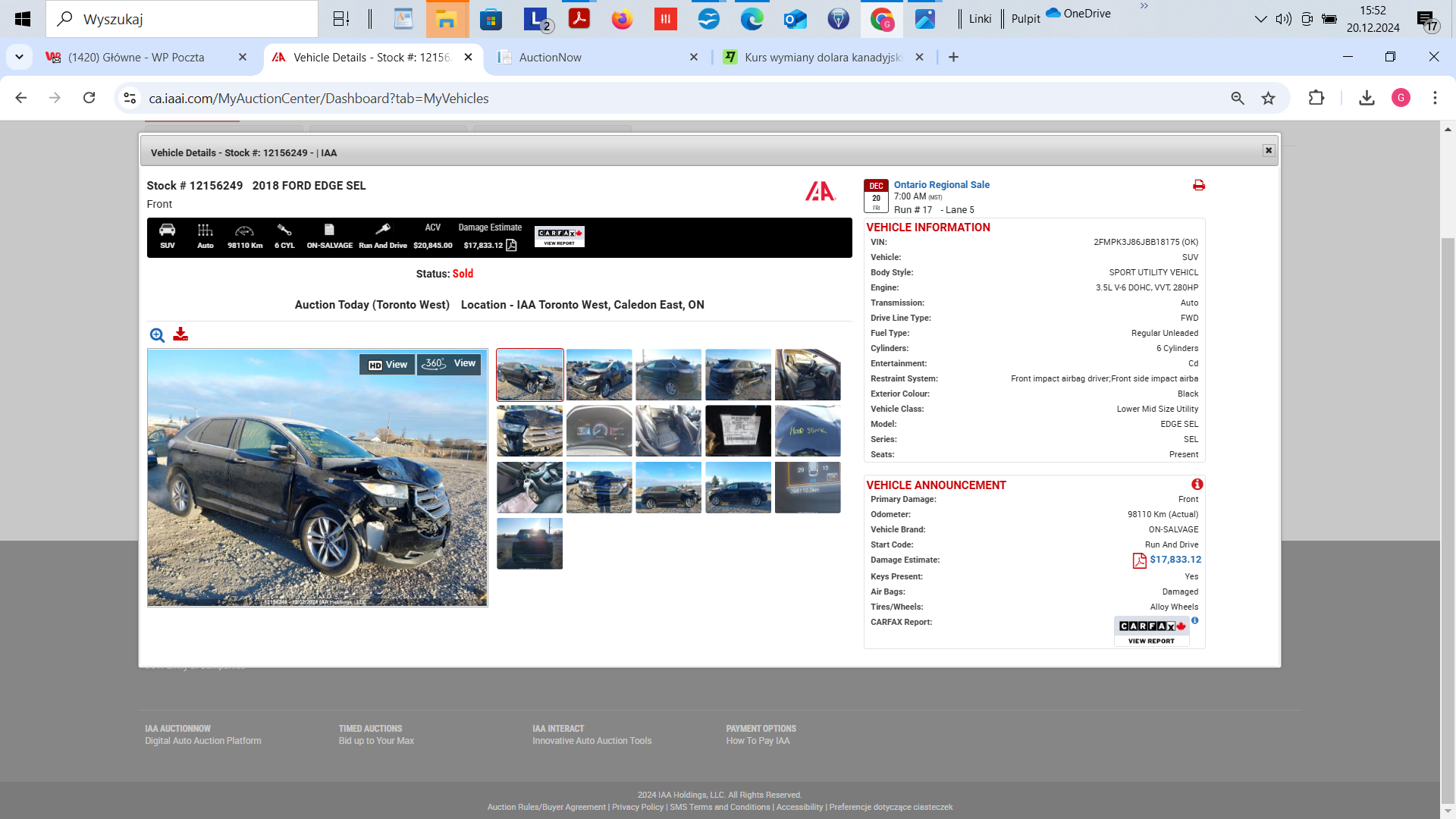Close the Vehicle Details popup

coord(1268,151)
